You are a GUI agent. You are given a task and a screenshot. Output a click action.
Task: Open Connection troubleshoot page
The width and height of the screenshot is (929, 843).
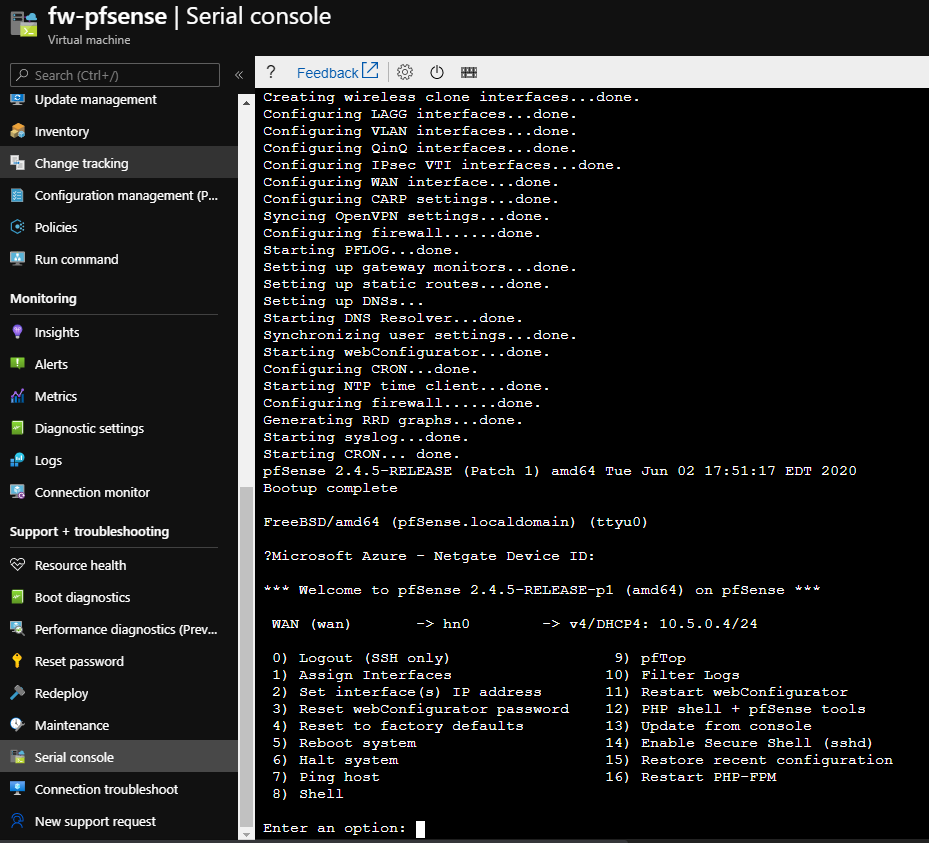click(106, 789)
